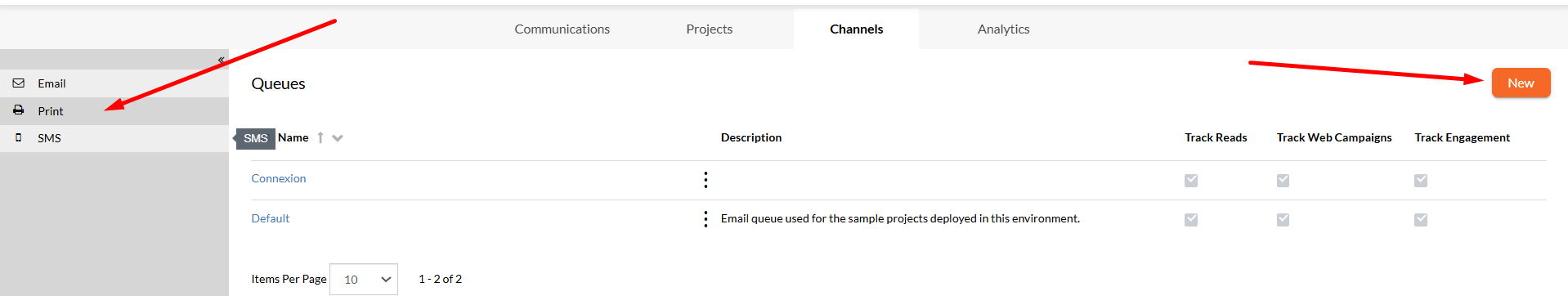This screenshot has height=296, width=1568.
Task: Select Print in the channel sidebar
Action: coord(114,111)
